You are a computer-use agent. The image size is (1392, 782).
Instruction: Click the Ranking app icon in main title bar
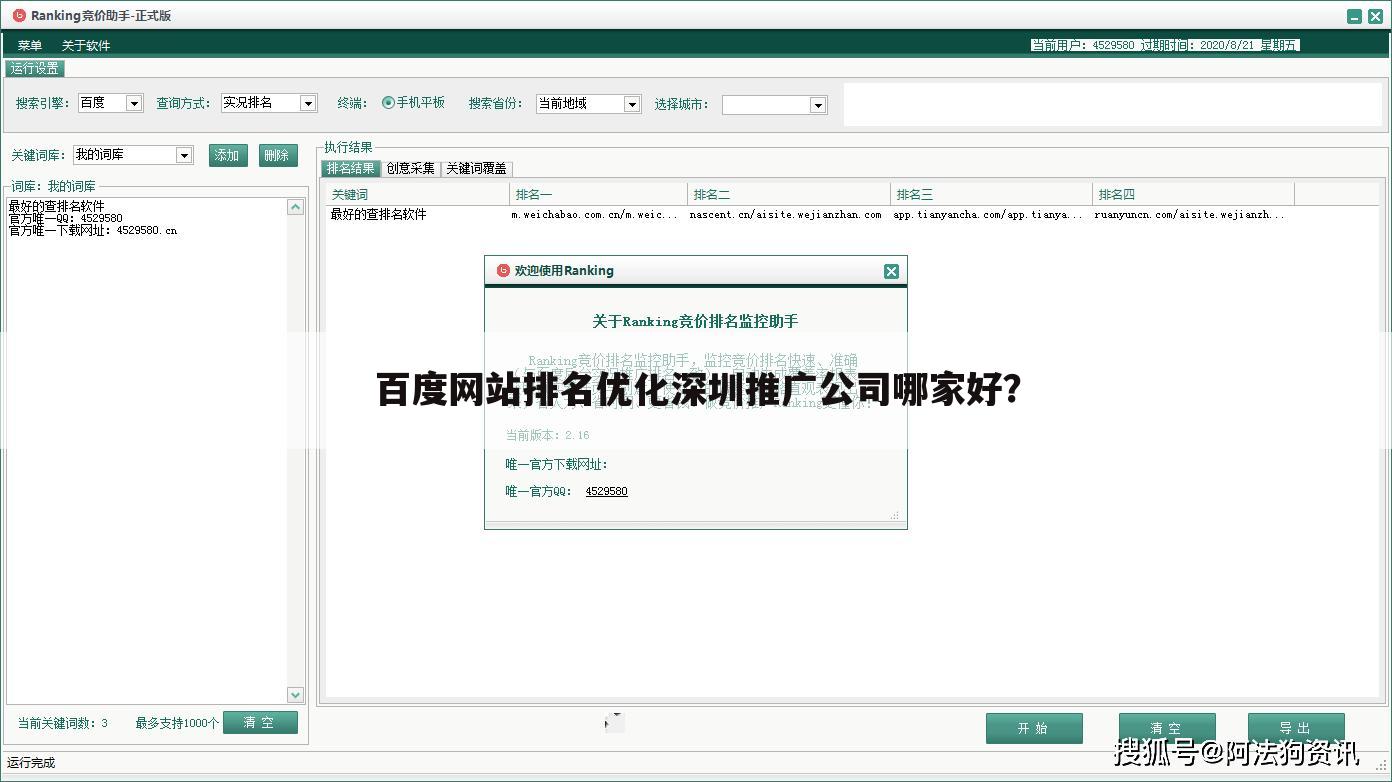point(18,15)
